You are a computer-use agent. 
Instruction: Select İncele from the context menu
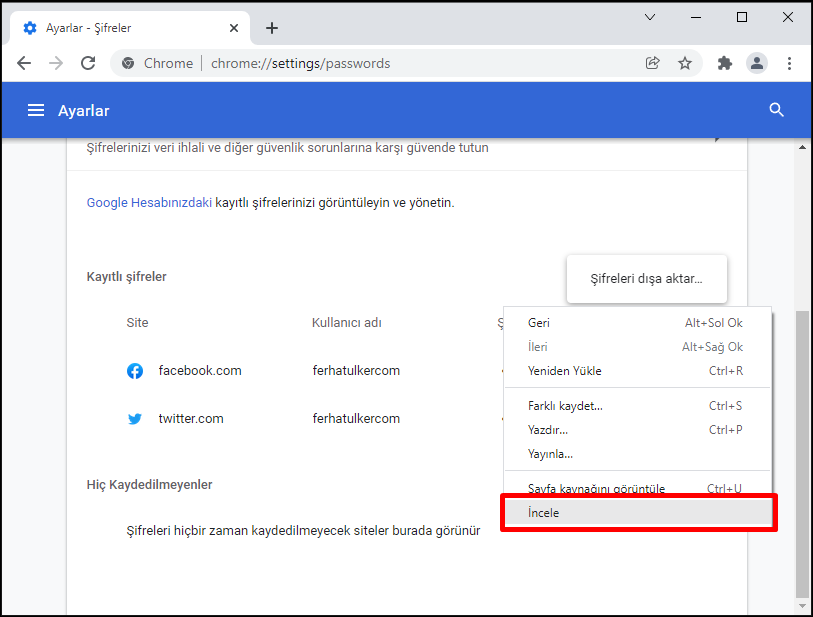638,513
